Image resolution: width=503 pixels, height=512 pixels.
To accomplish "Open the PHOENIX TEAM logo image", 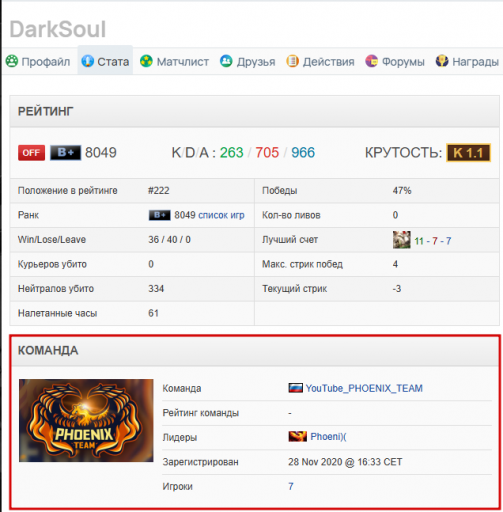I will pos(86,420).
